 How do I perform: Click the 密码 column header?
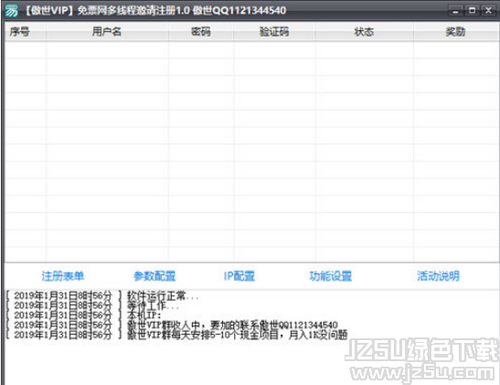click(201, 32)
